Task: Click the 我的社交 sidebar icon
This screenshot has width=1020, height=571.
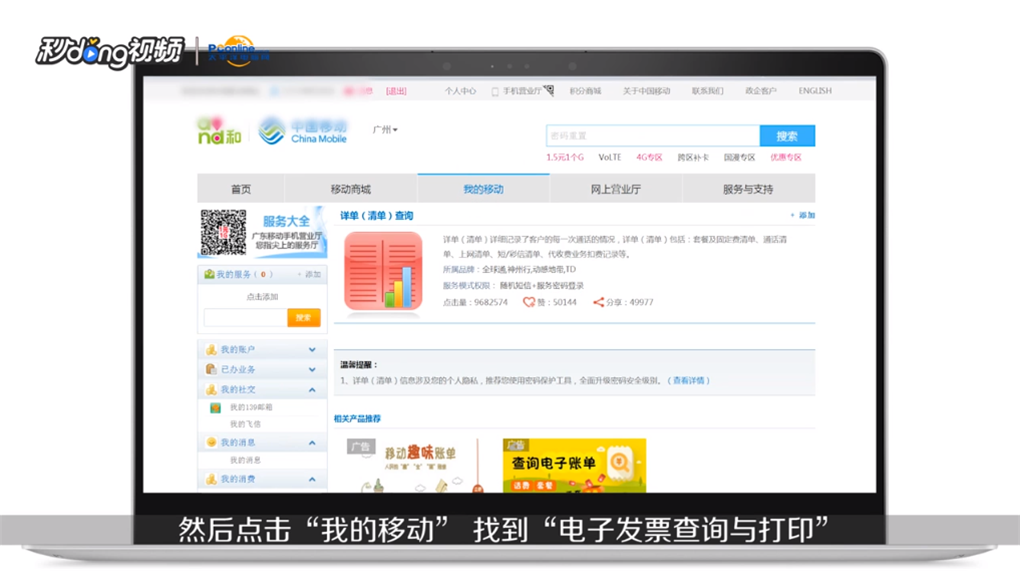Action: (x=211, y=390)
